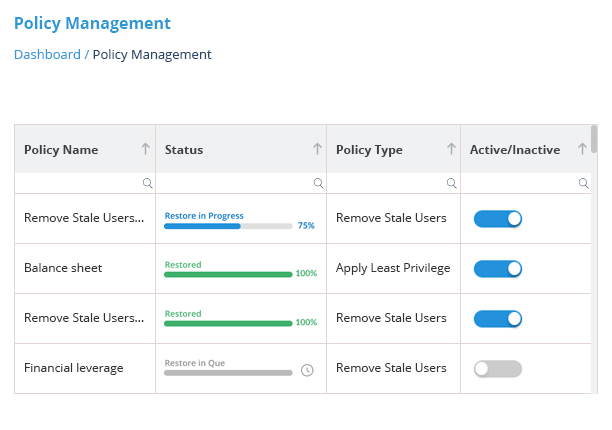Click the Status column header
612x430 pixels.
(241, 149)
